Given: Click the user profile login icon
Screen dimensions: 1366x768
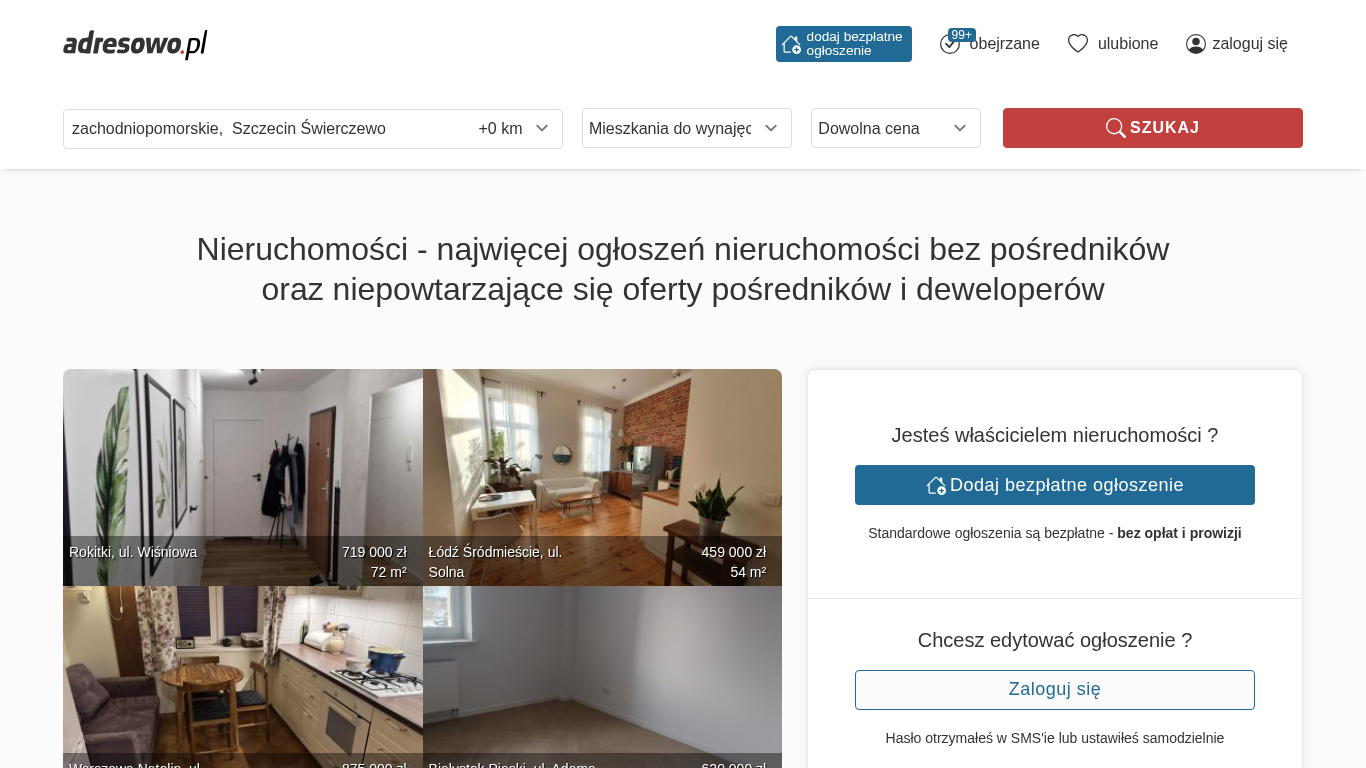Looking at the screenshot, I should pyautogui.click(x=1196, y=44).
